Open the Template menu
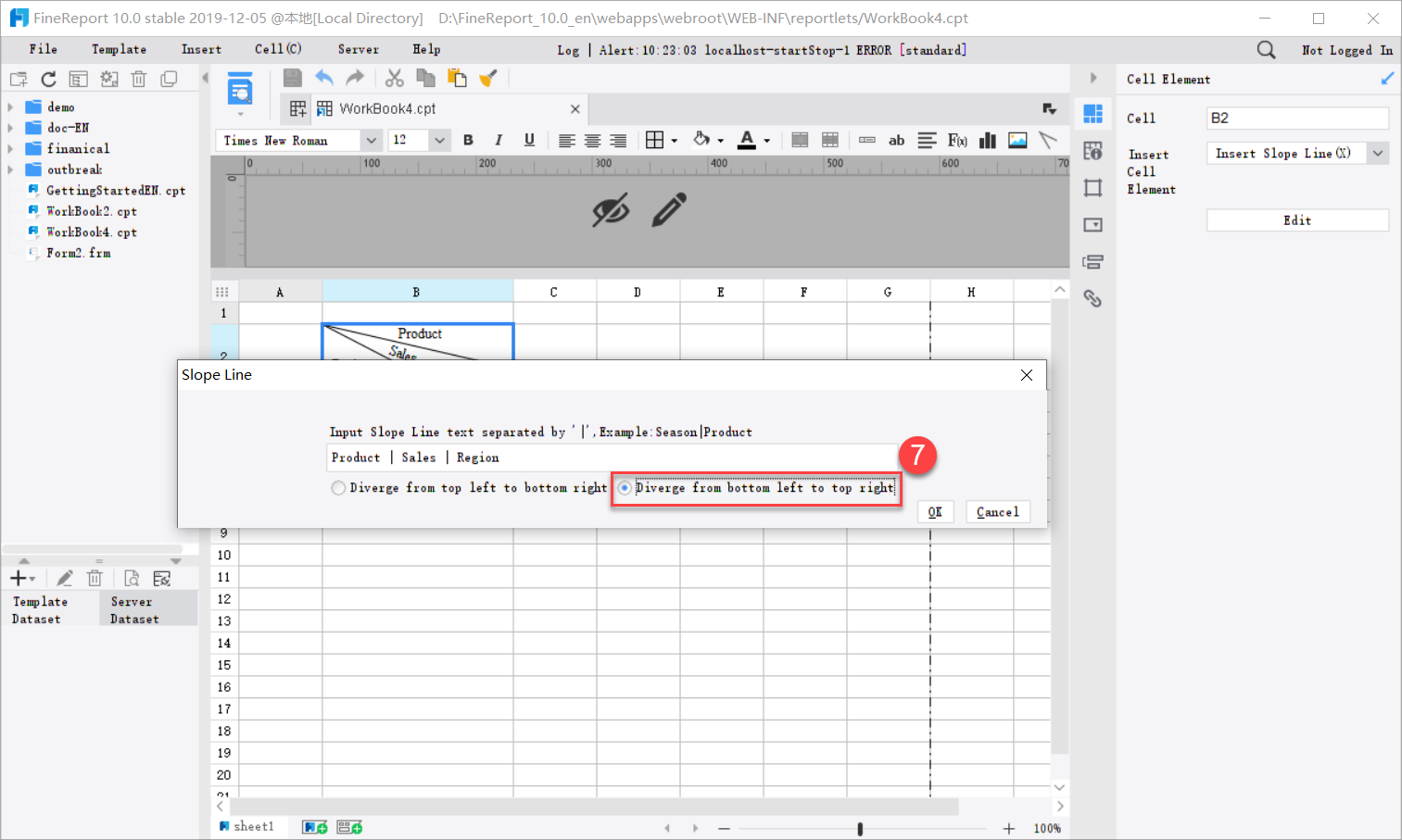The image size is (1402, 840). tap(119, 49)
